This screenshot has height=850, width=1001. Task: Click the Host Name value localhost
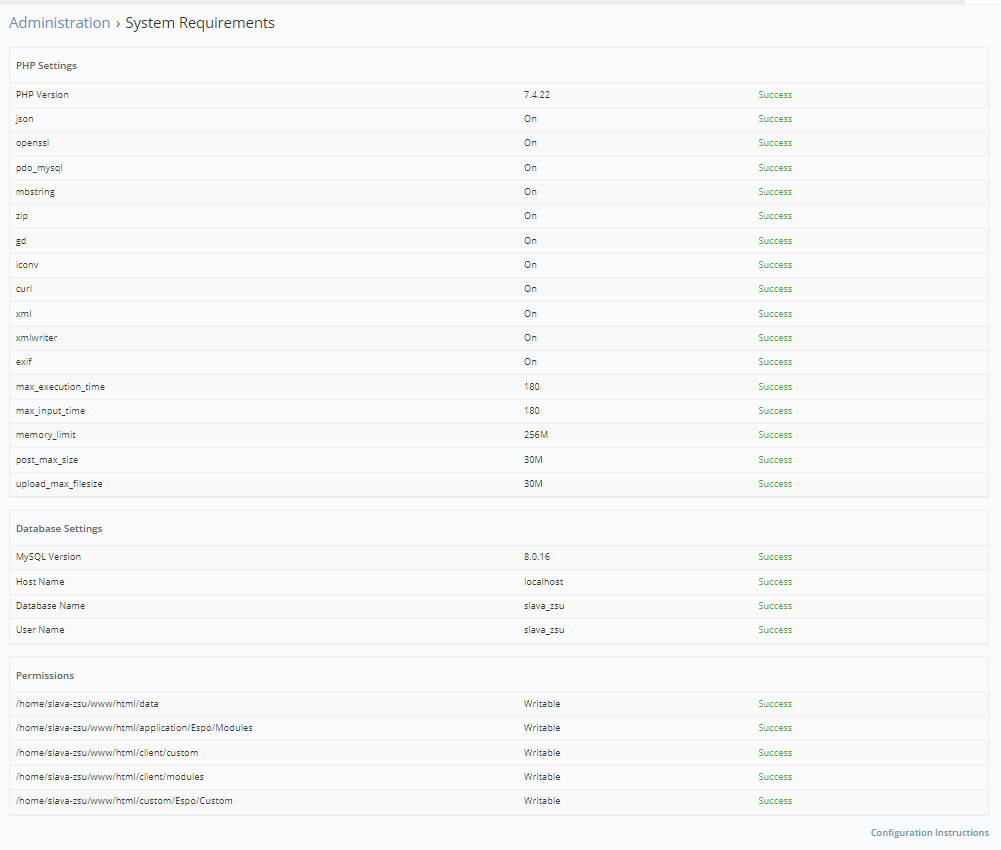pos(544,582)
